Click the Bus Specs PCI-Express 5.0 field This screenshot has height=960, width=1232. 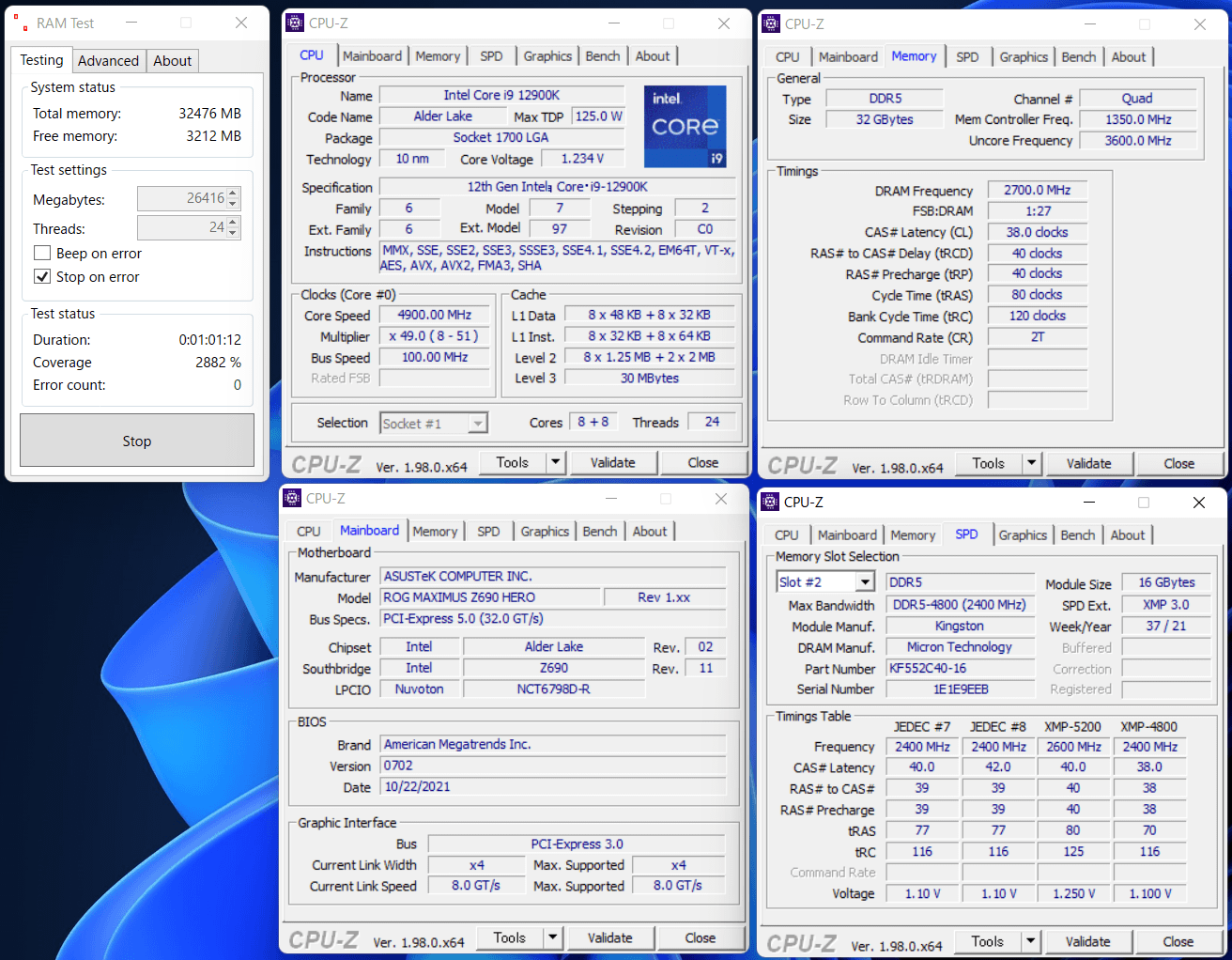tap(552, 618)
